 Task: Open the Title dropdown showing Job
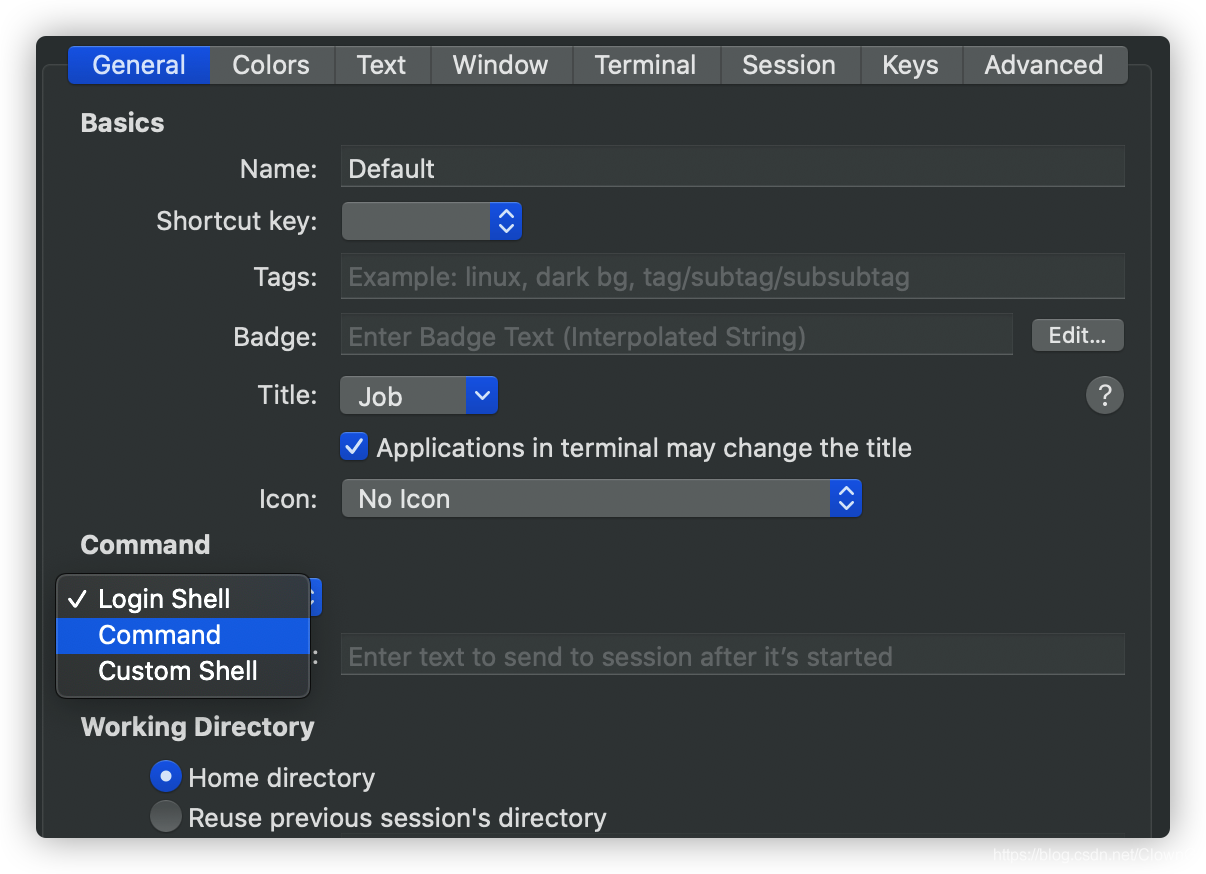[x=418, y=396]
